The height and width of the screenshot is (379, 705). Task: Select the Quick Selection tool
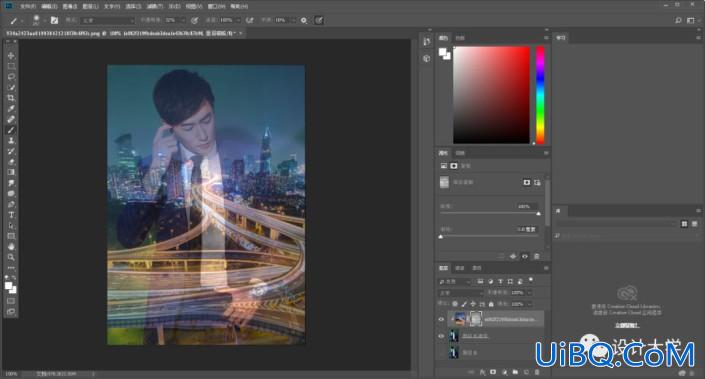11,87
